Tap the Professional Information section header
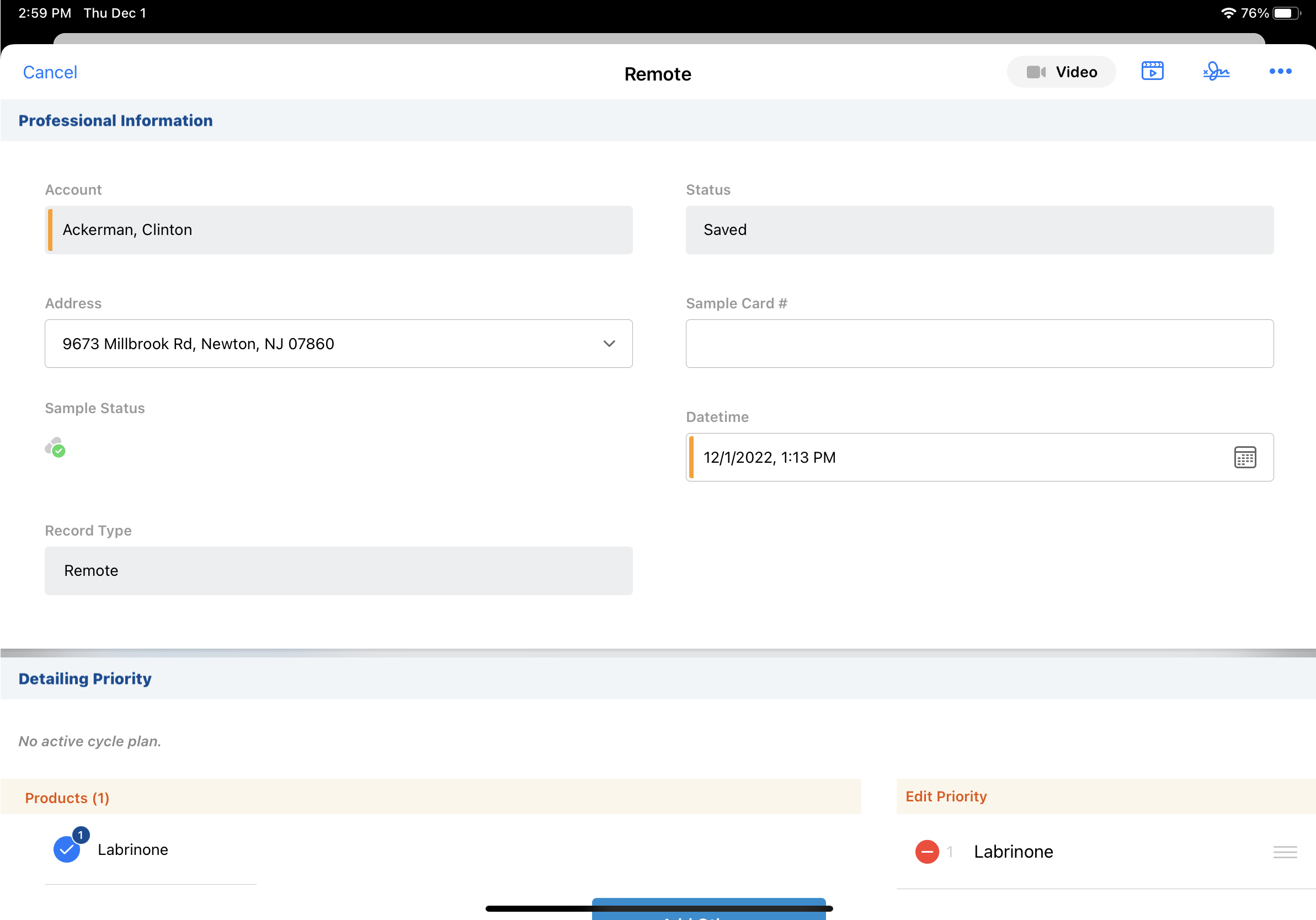The image size is (1316, 920). (115, 121)
